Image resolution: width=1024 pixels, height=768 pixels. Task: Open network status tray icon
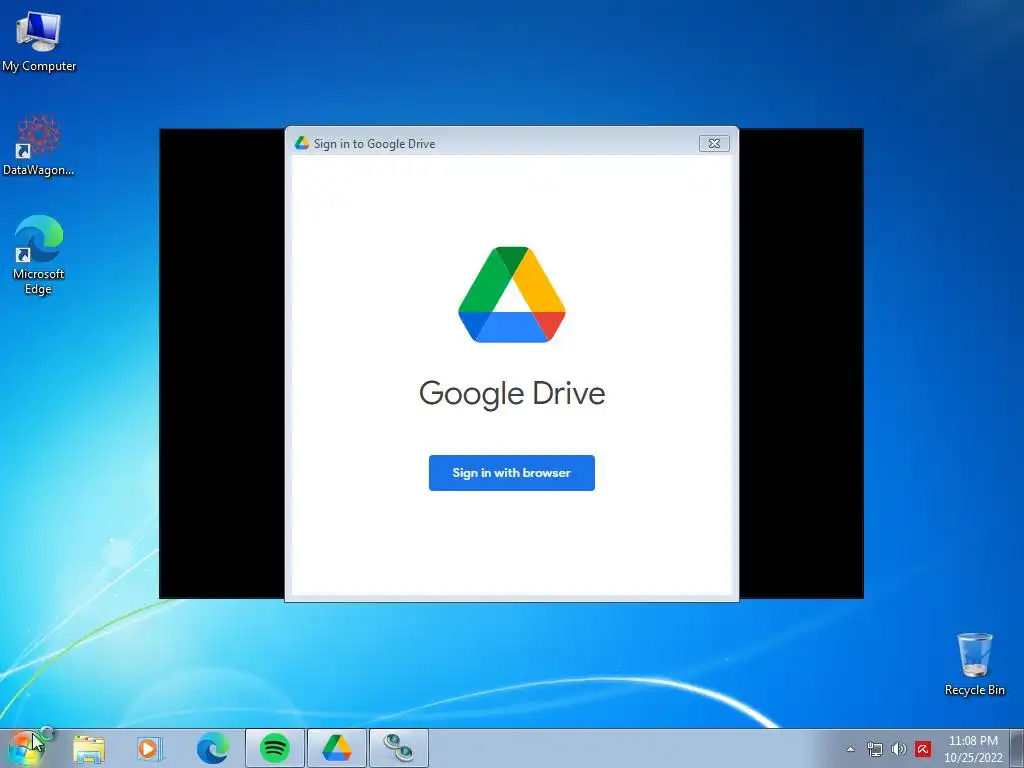pyautogui.click(x=874, y=749)
